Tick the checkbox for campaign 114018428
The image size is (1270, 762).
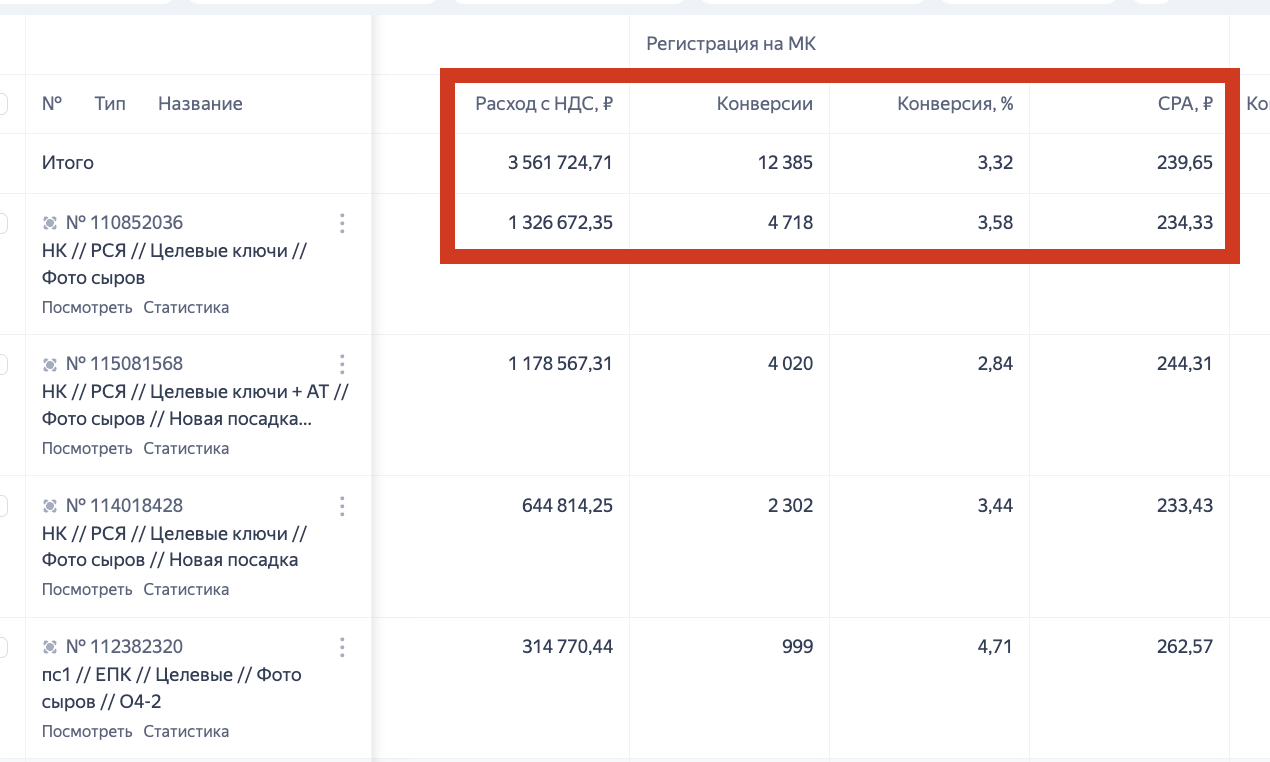[x=3, y=506]
